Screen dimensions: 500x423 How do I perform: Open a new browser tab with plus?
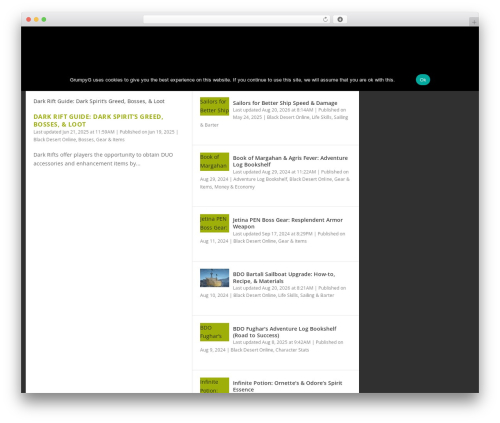tap(474, 22)
